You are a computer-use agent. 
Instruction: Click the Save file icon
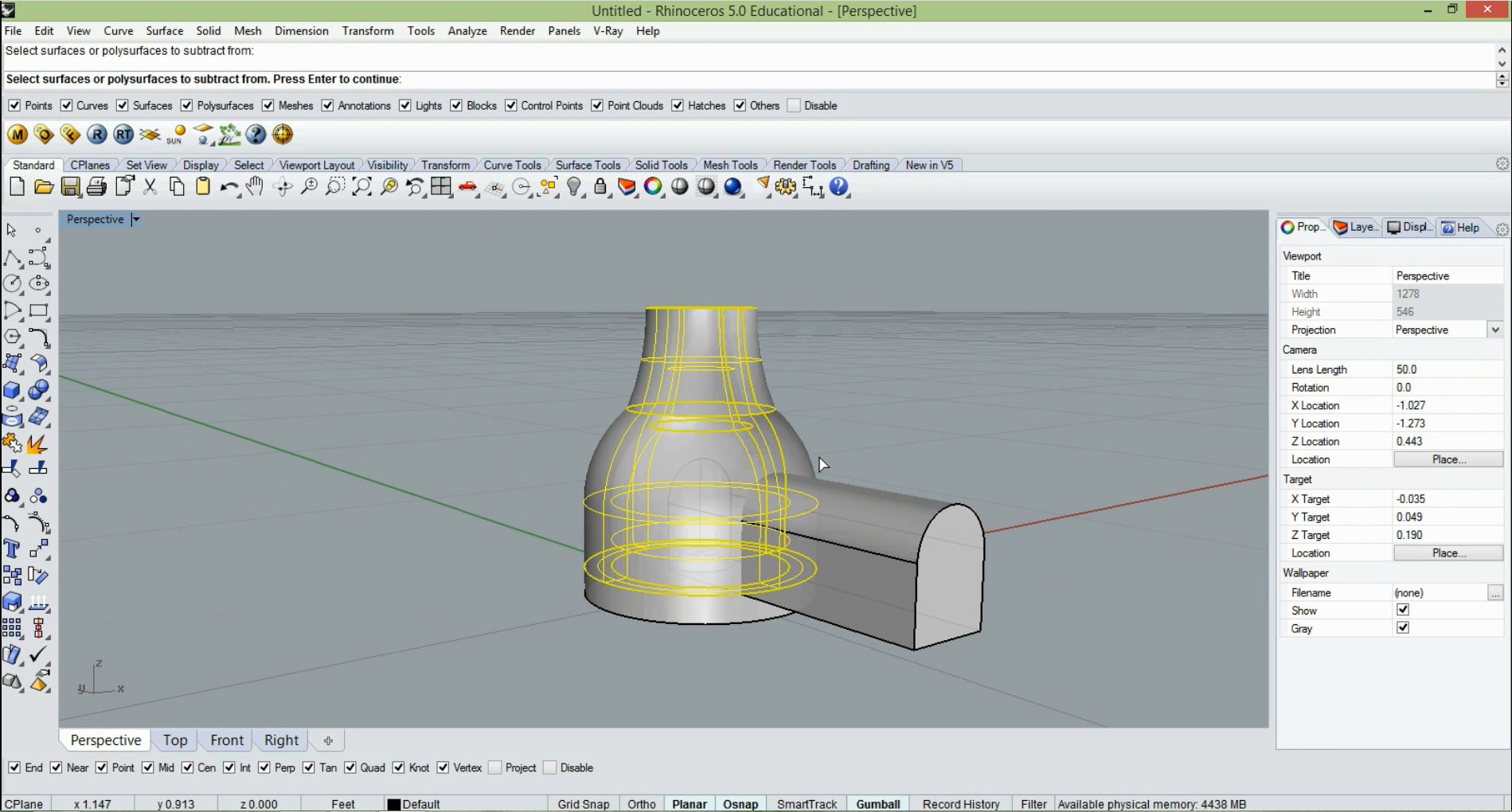(70, 187)
